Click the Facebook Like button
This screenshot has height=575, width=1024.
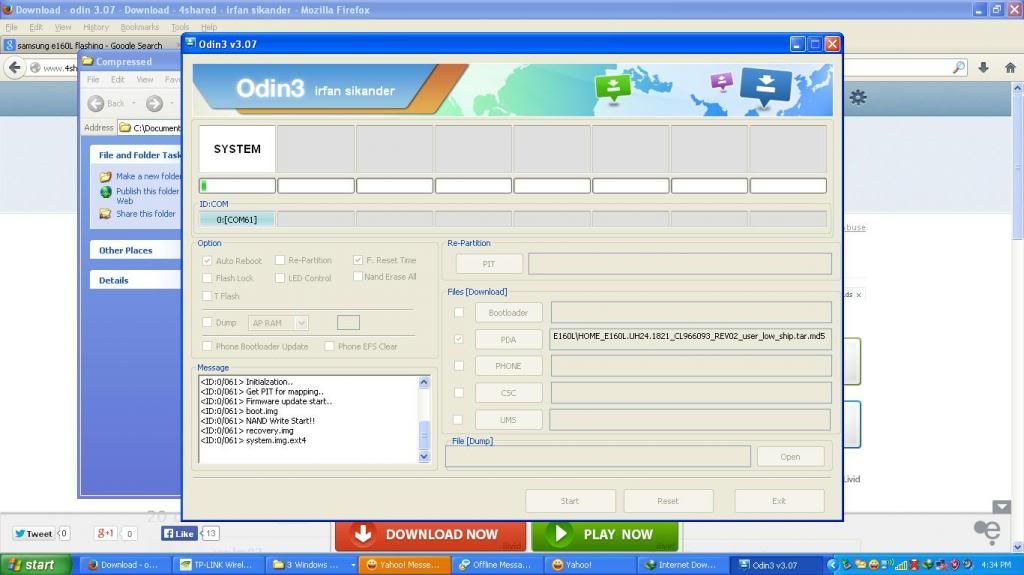coord(179,533)
